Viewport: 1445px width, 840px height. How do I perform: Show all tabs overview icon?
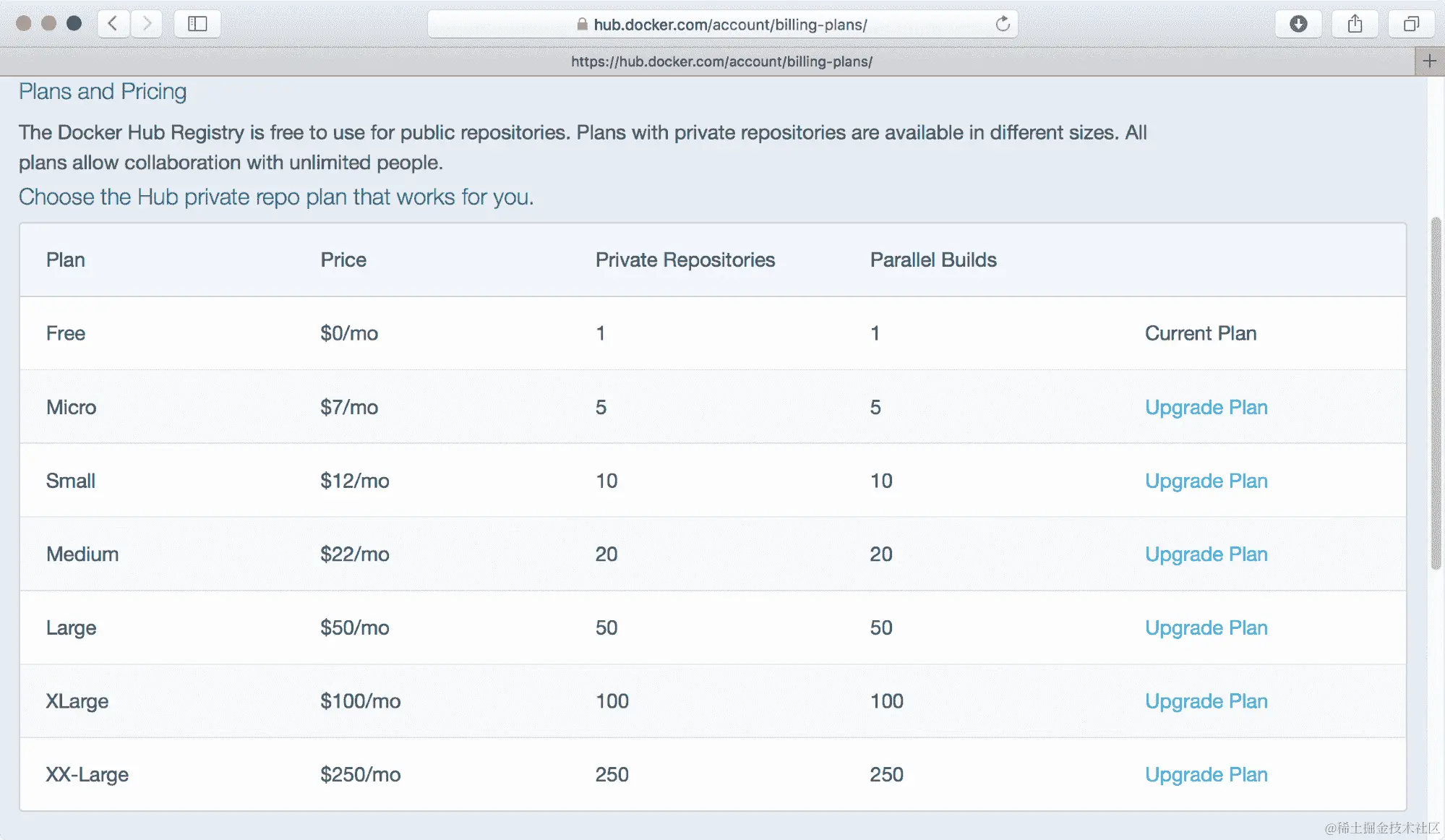(x=1410, y=24)
